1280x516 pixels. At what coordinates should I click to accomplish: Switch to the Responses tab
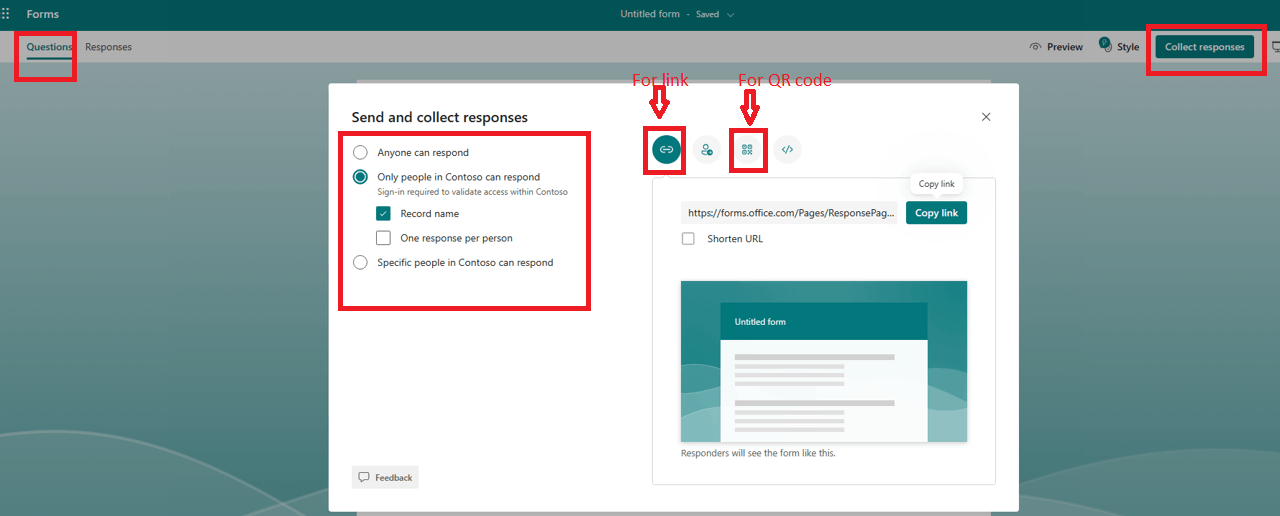click(x=108, y=47)
